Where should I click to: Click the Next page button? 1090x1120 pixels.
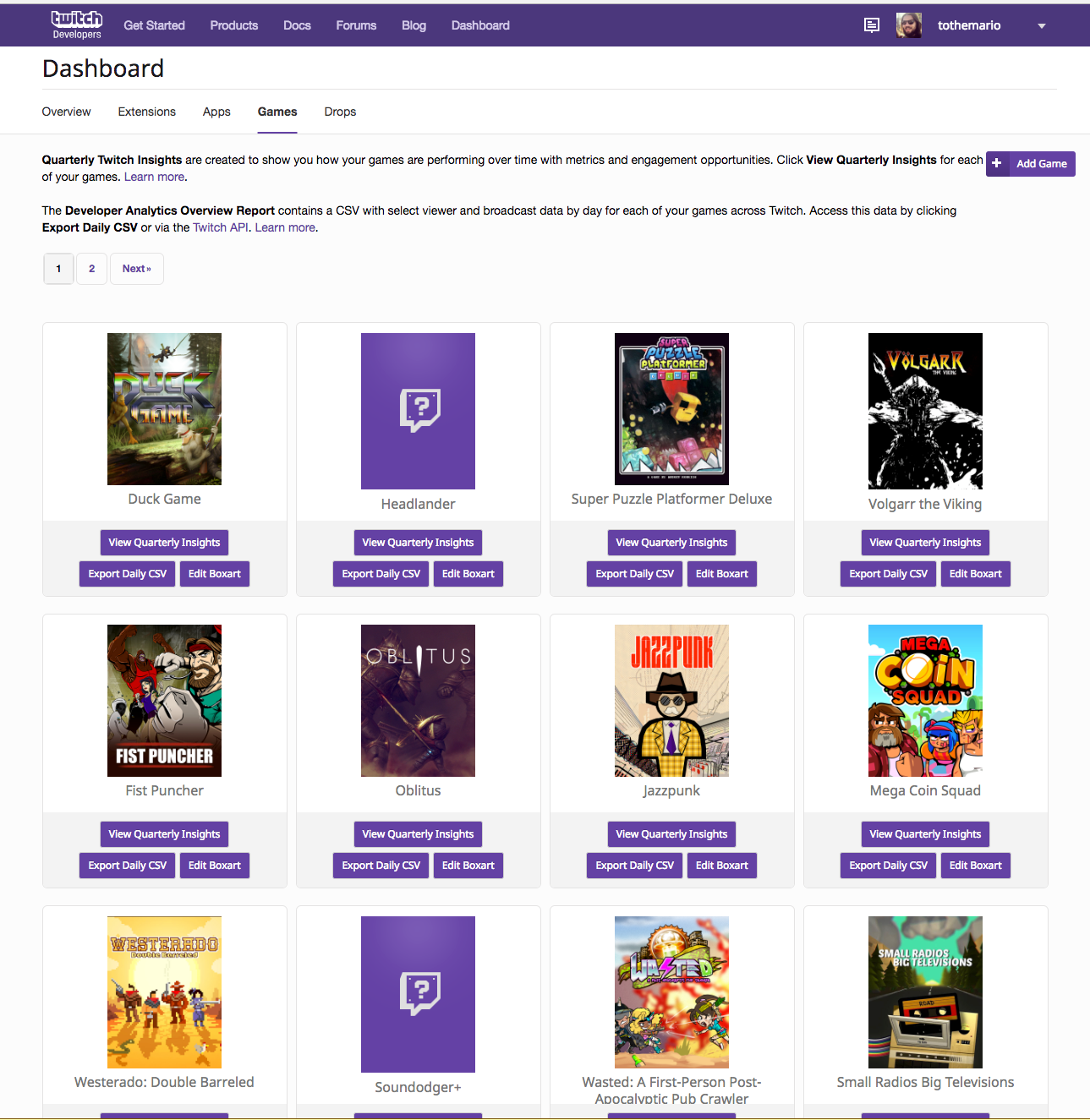pos(137,269)
